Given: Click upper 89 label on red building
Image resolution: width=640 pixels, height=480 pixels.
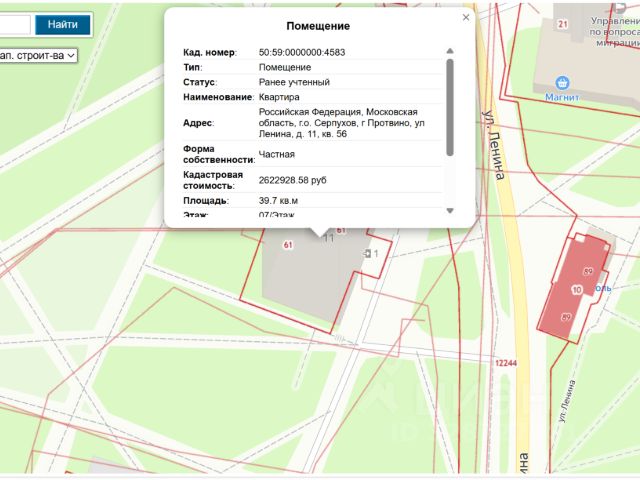Looking at the screenshot, I should (x=588, y=271).
